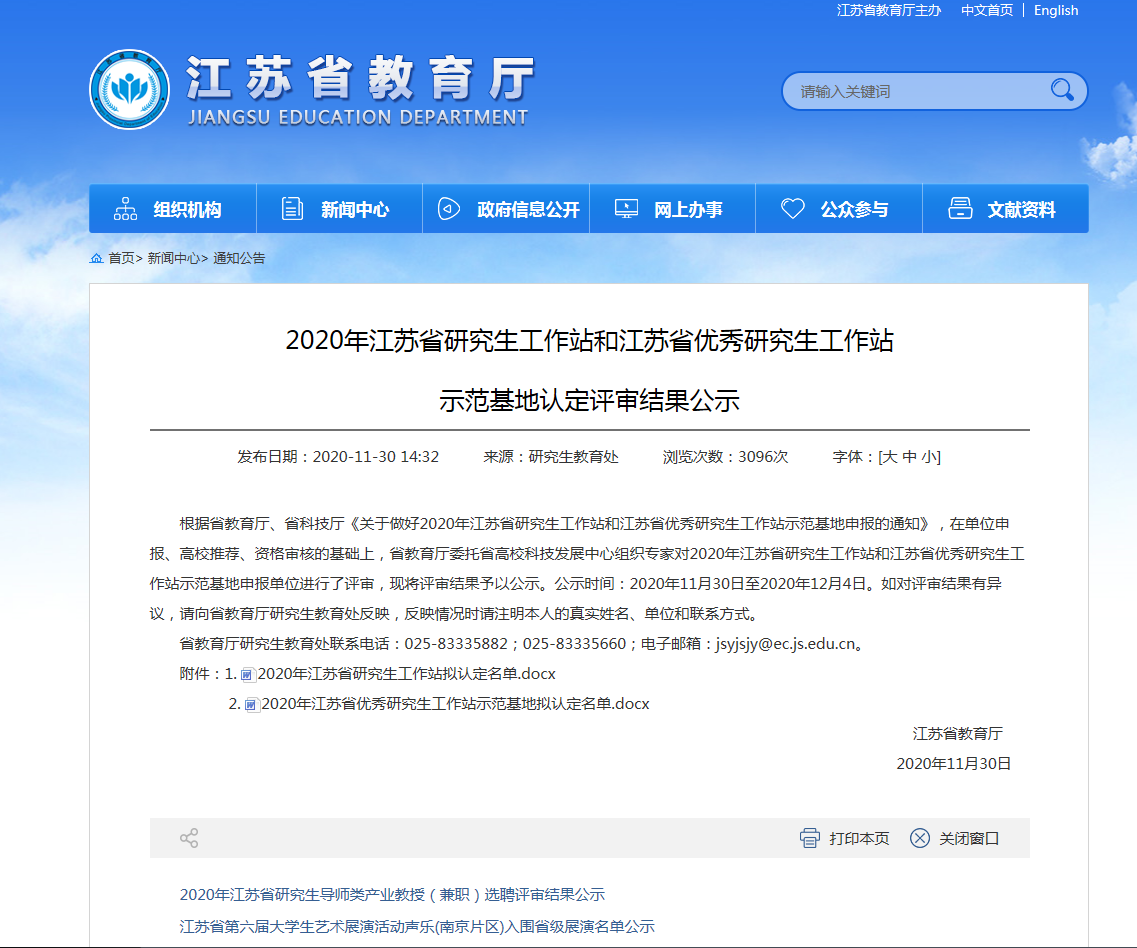
Task: Set font size to 小
Action: [x=929, y=457]
